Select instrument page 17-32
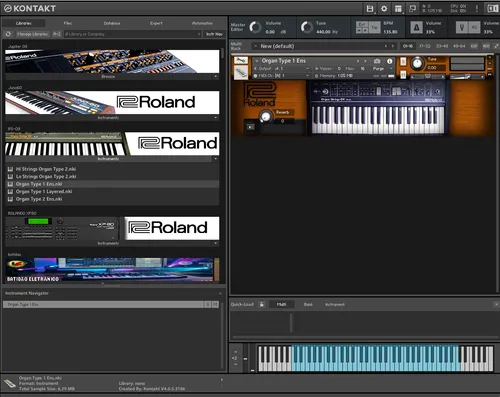Screen dimensions: 500x397 425,46
